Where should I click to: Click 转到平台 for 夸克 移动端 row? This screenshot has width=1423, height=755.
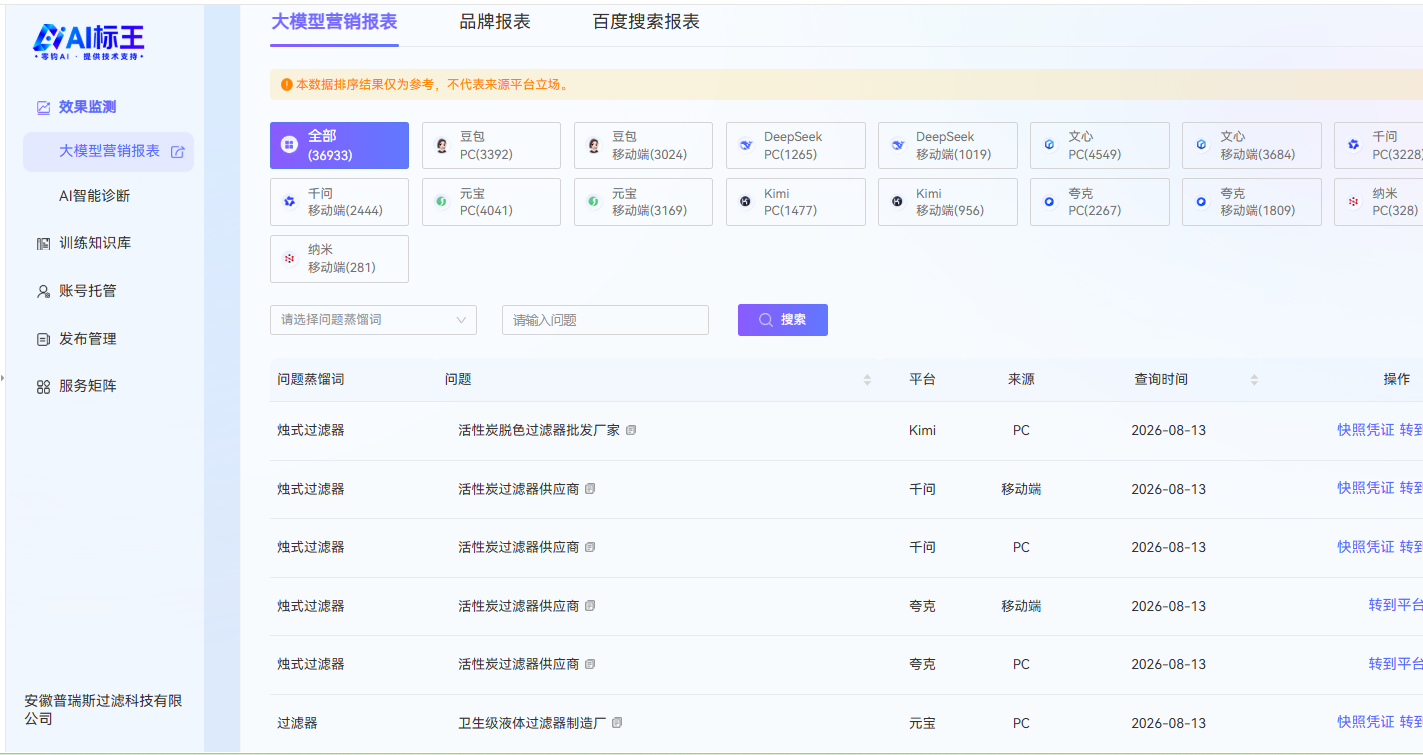point(1396,605)
